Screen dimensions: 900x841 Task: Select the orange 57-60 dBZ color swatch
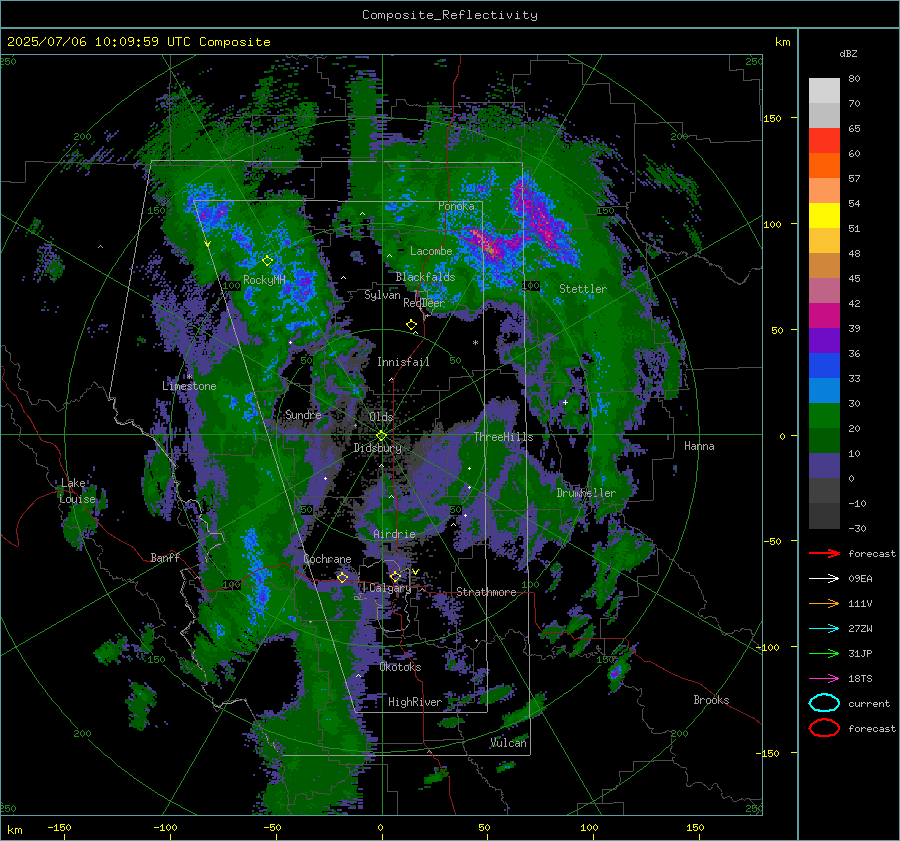tap(824, 166)
